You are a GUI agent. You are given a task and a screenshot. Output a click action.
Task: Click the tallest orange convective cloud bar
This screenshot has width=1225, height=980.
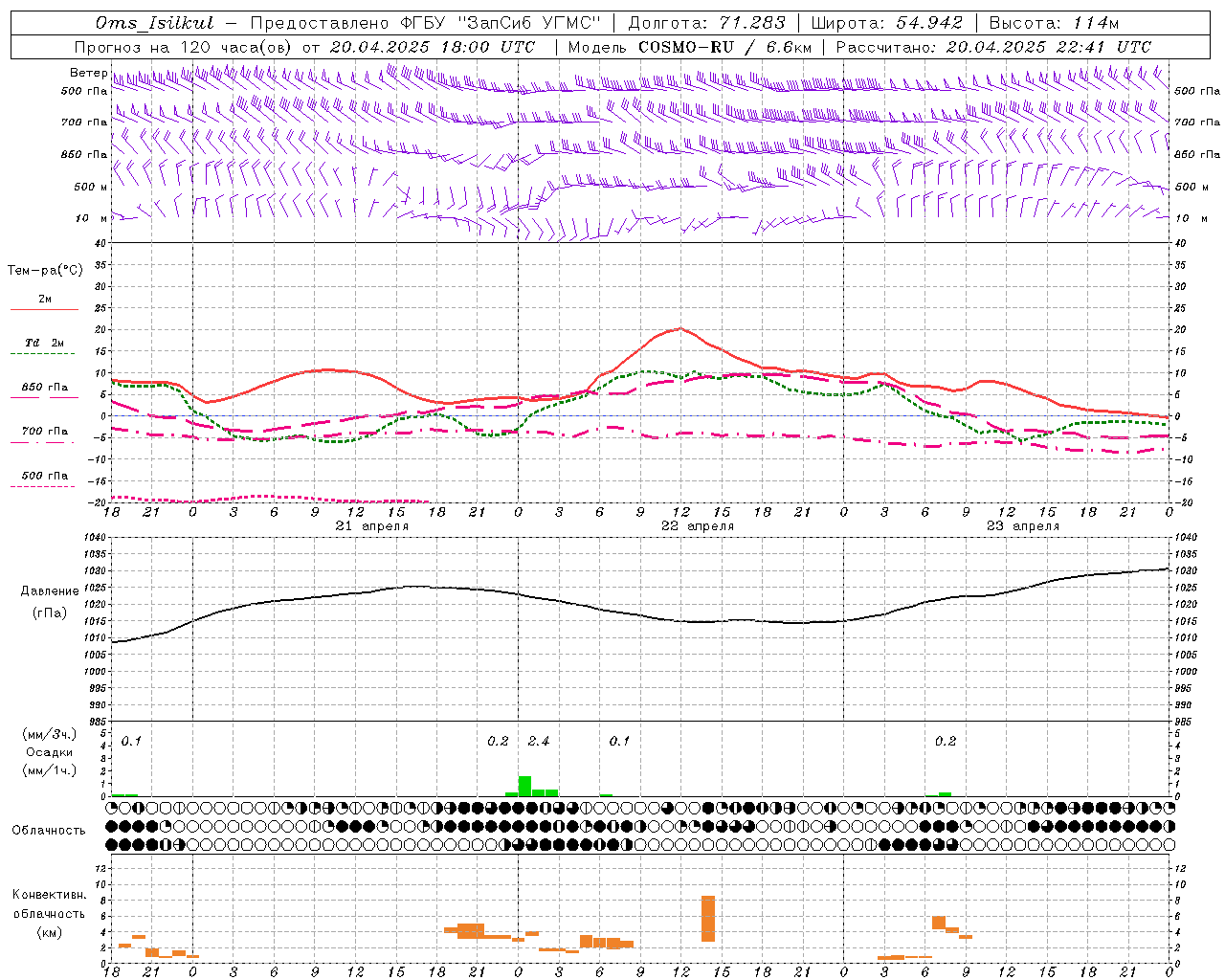pos(708,919)
